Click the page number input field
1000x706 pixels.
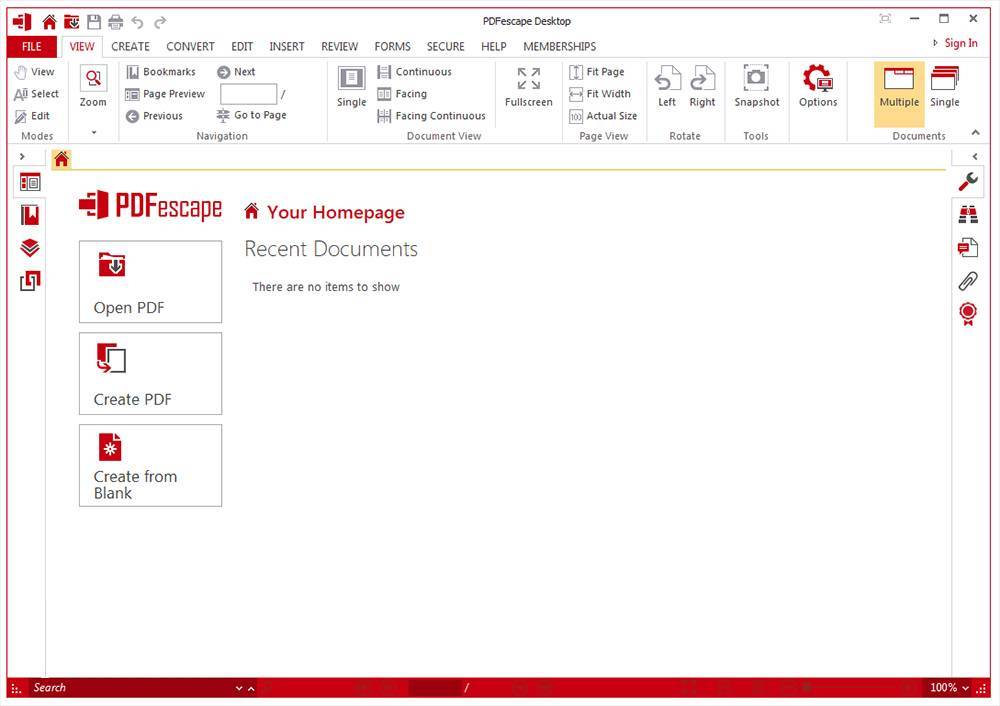pyautogui.click(x=248, y=94)
